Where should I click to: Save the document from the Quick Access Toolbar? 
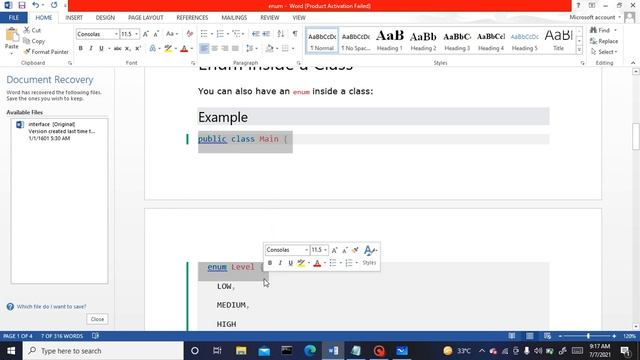pyautogui.click(x=22, y=5)
